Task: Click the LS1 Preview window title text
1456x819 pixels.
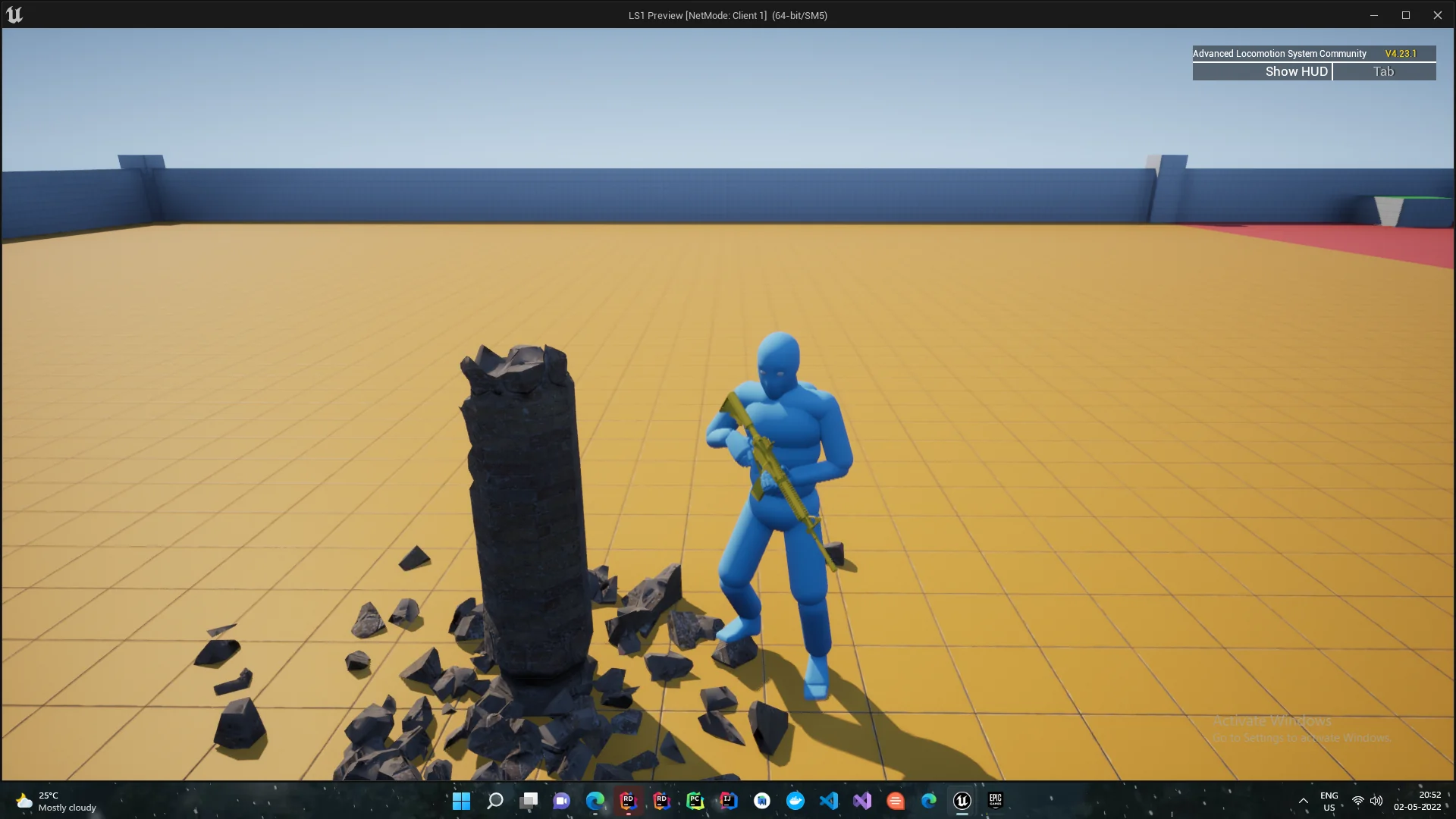Action: point(727,15)
